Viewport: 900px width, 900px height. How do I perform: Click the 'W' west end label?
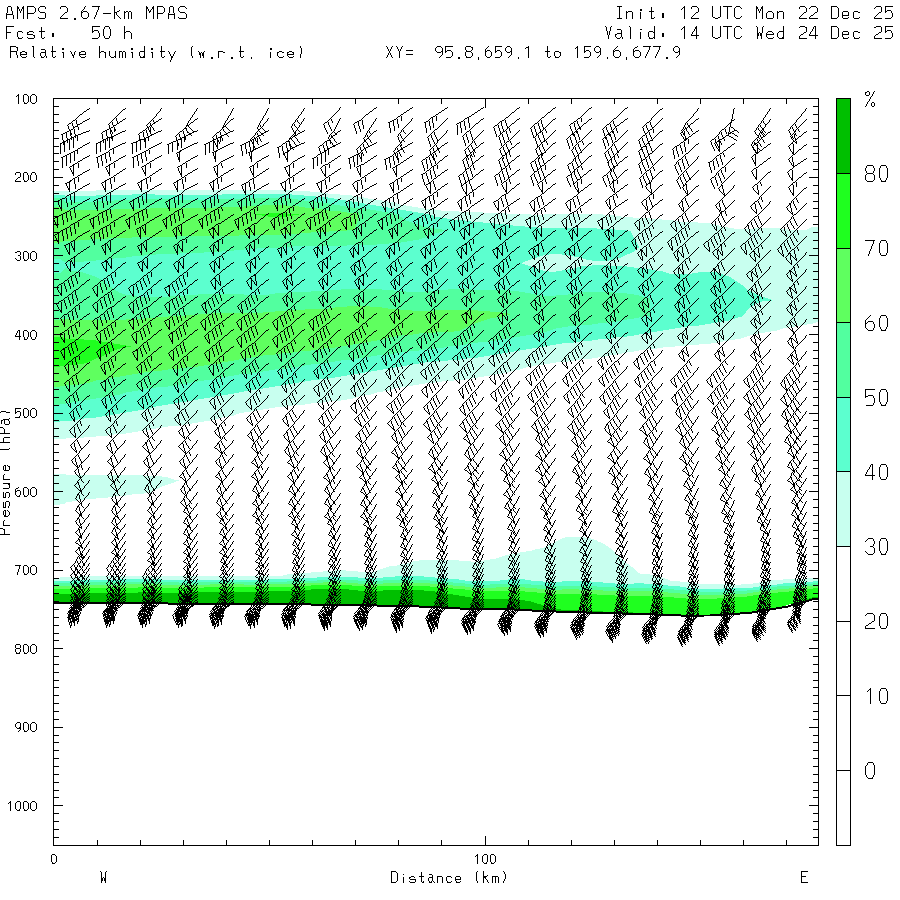click(103, 878)
